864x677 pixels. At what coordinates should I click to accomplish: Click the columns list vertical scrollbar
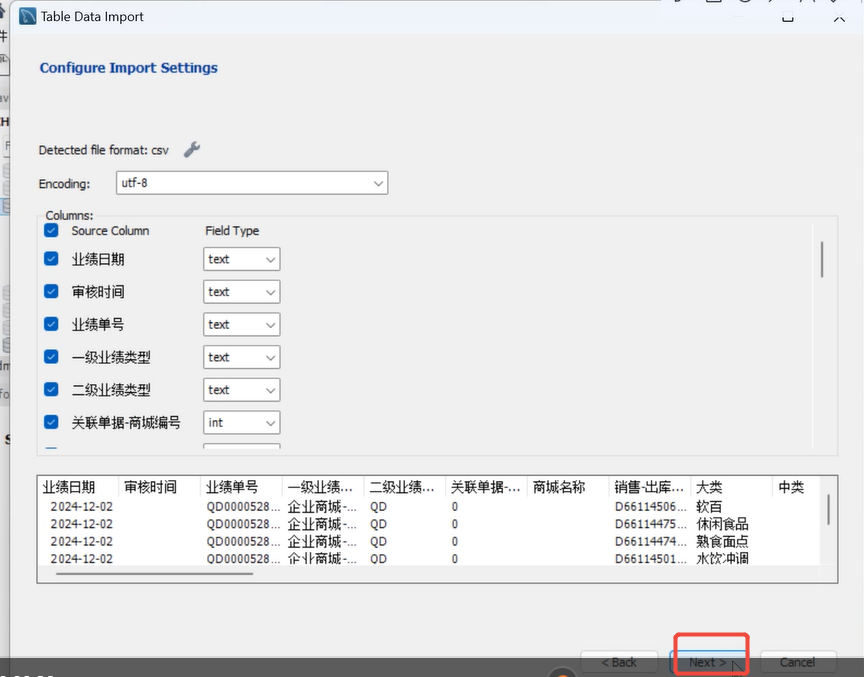pyautogui.click(x=822, y=259)
